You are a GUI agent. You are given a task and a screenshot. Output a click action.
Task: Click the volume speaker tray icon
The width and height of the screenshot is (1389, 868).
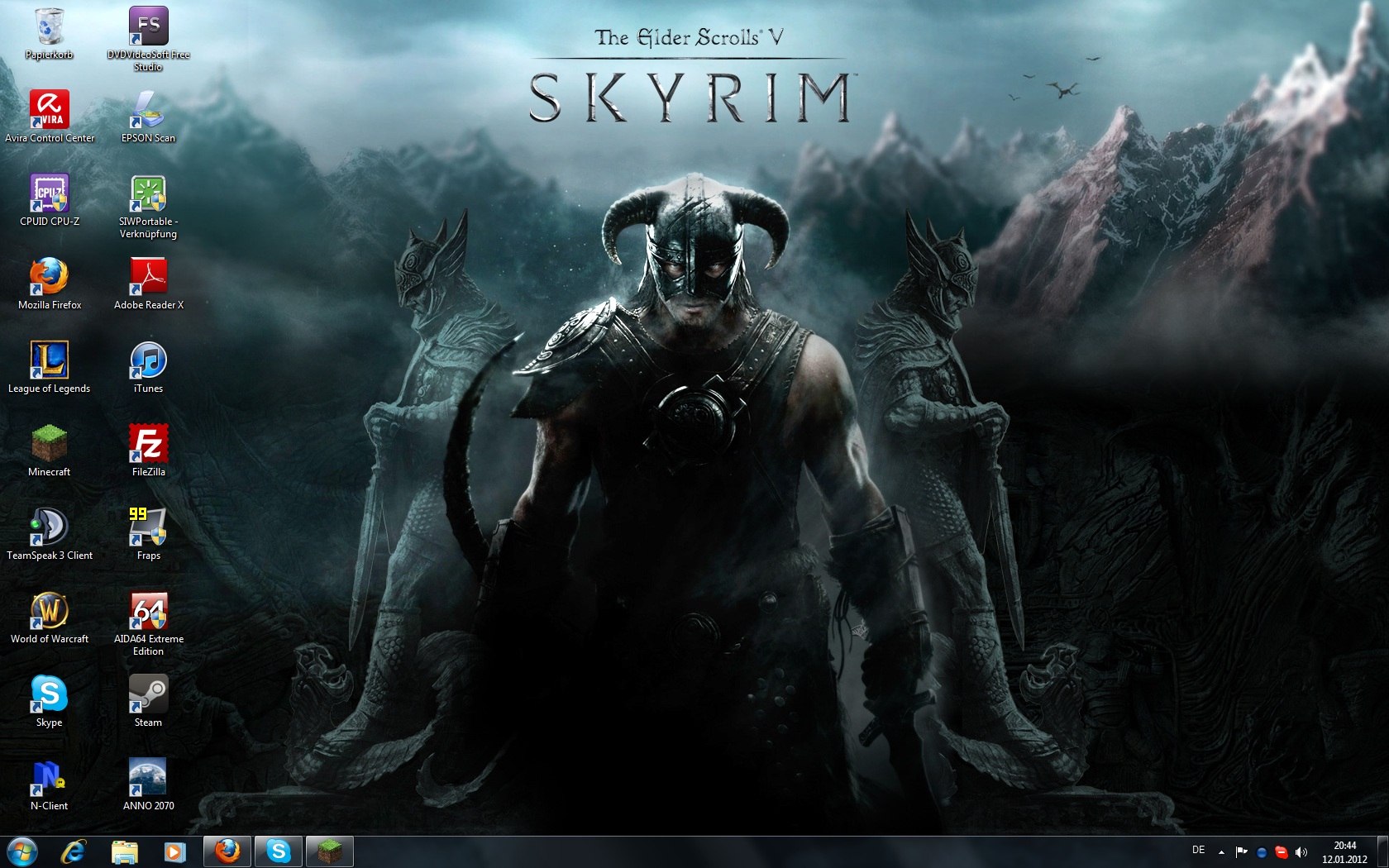click(1301, 851)
